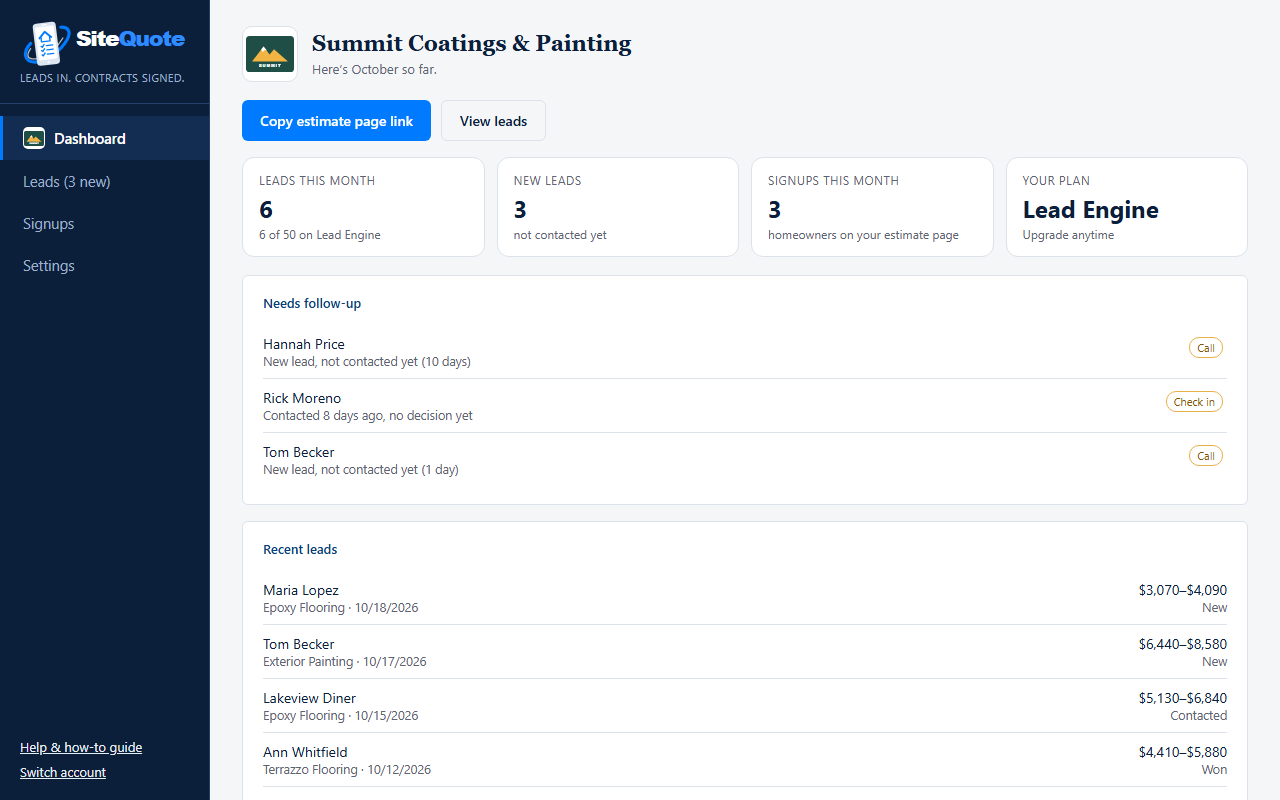Click the New status for Maria Lopez
Screen dimensions: 1280x800
(1214, 608)
